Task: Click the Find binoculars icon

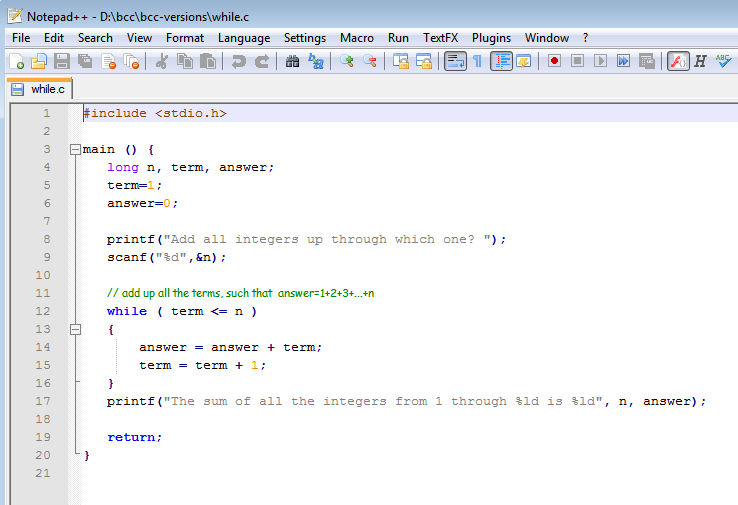Action: (293, 61)
